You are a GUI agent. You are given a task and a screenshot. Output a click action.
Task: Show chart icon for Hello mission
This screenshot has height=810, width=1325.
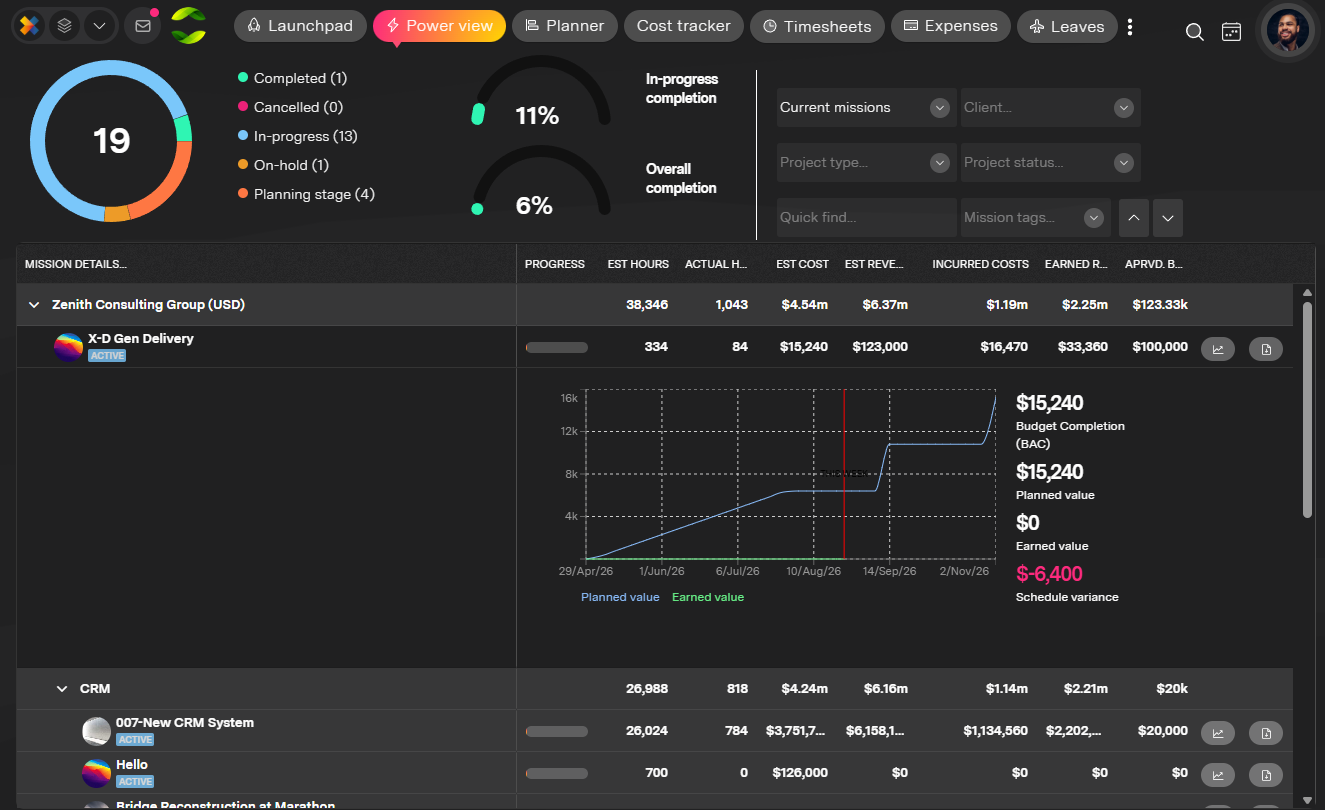tap(1218, 775)
